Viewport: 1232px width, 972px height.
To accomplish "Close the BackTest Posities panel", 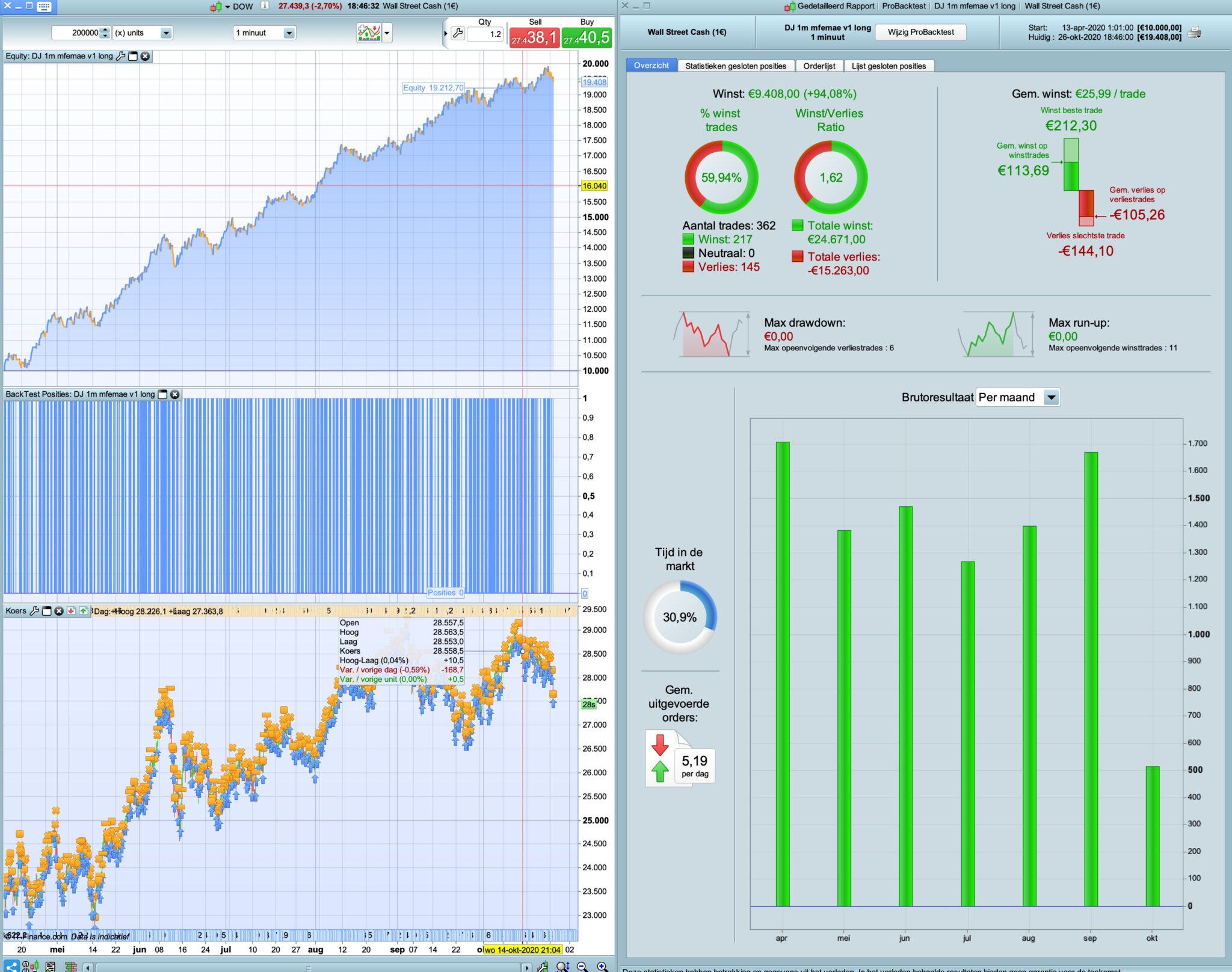I will coord(175,394).
